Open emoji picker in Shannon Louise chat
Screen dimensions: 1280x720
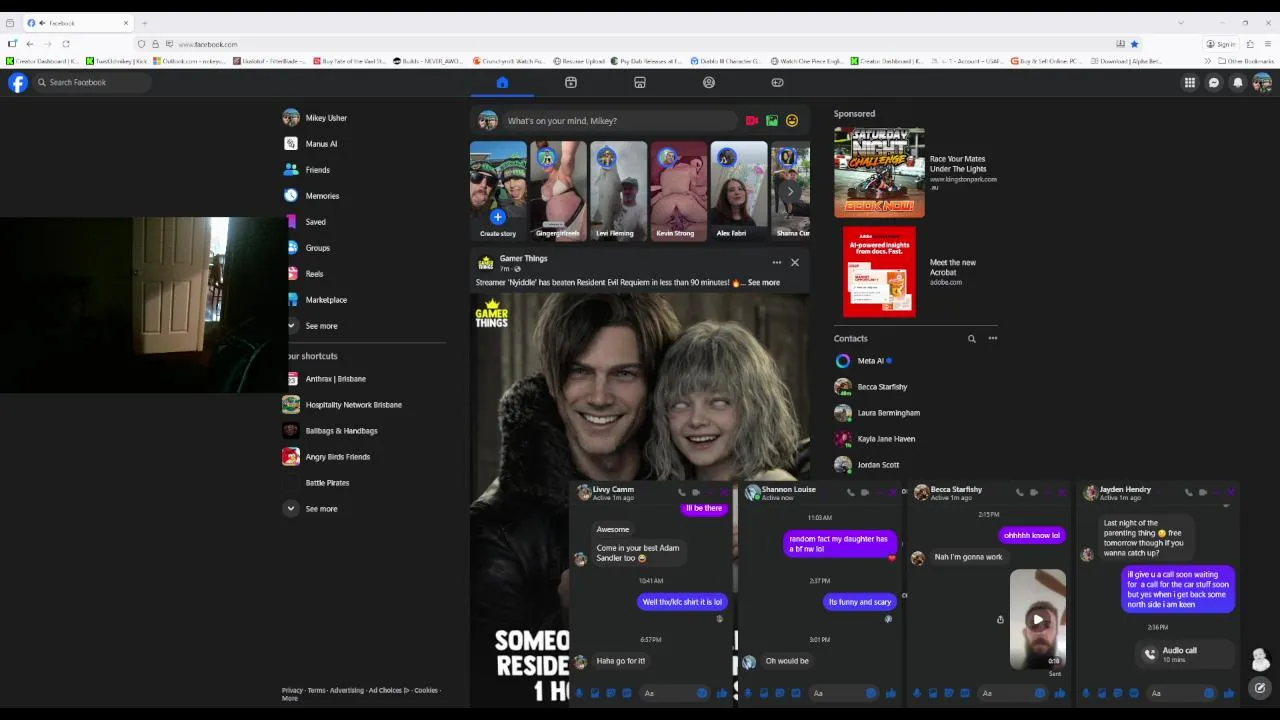coord(871,693)
